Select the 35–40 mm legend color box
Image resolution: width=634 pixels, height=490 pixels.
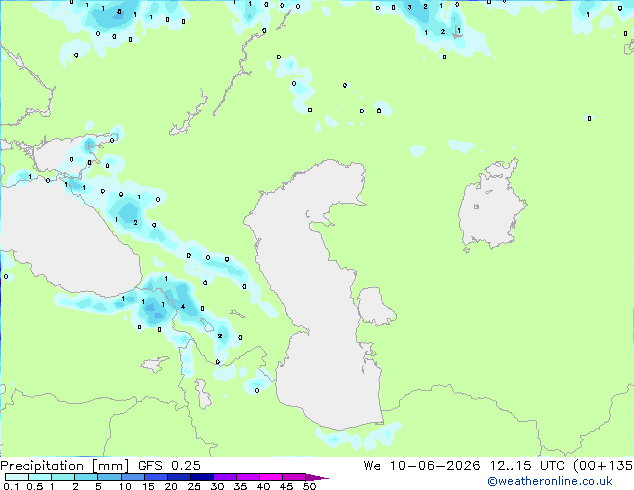tap(247, 477)
